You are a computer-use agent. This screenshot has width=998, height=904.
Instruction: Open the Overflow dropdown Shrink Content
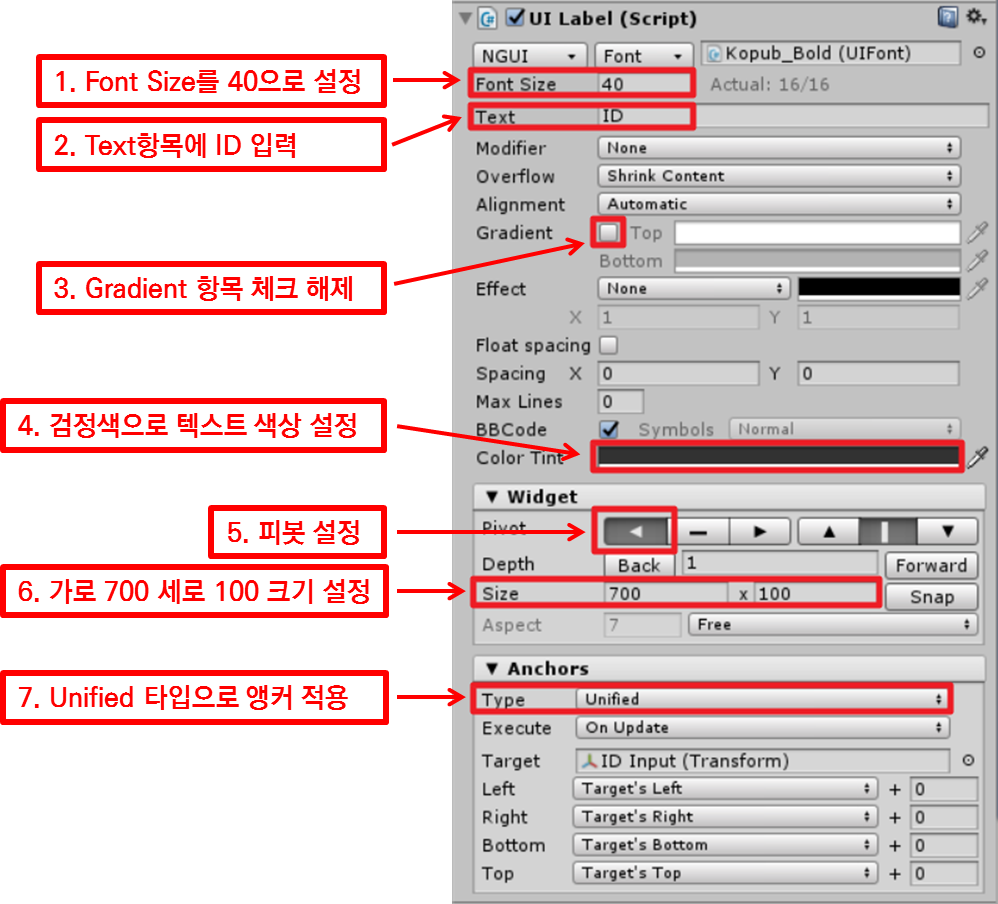pyautogui.click(x=779, y=176)
